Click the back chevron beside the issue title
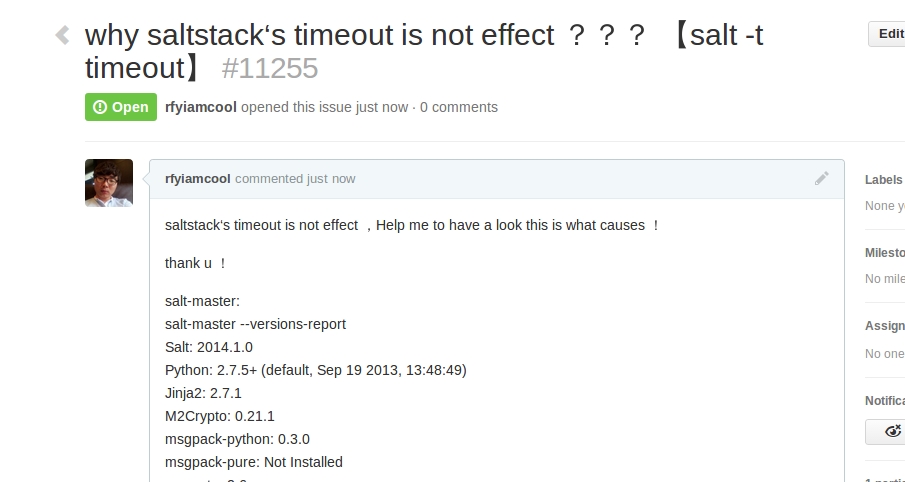 [x=62, y=36]
